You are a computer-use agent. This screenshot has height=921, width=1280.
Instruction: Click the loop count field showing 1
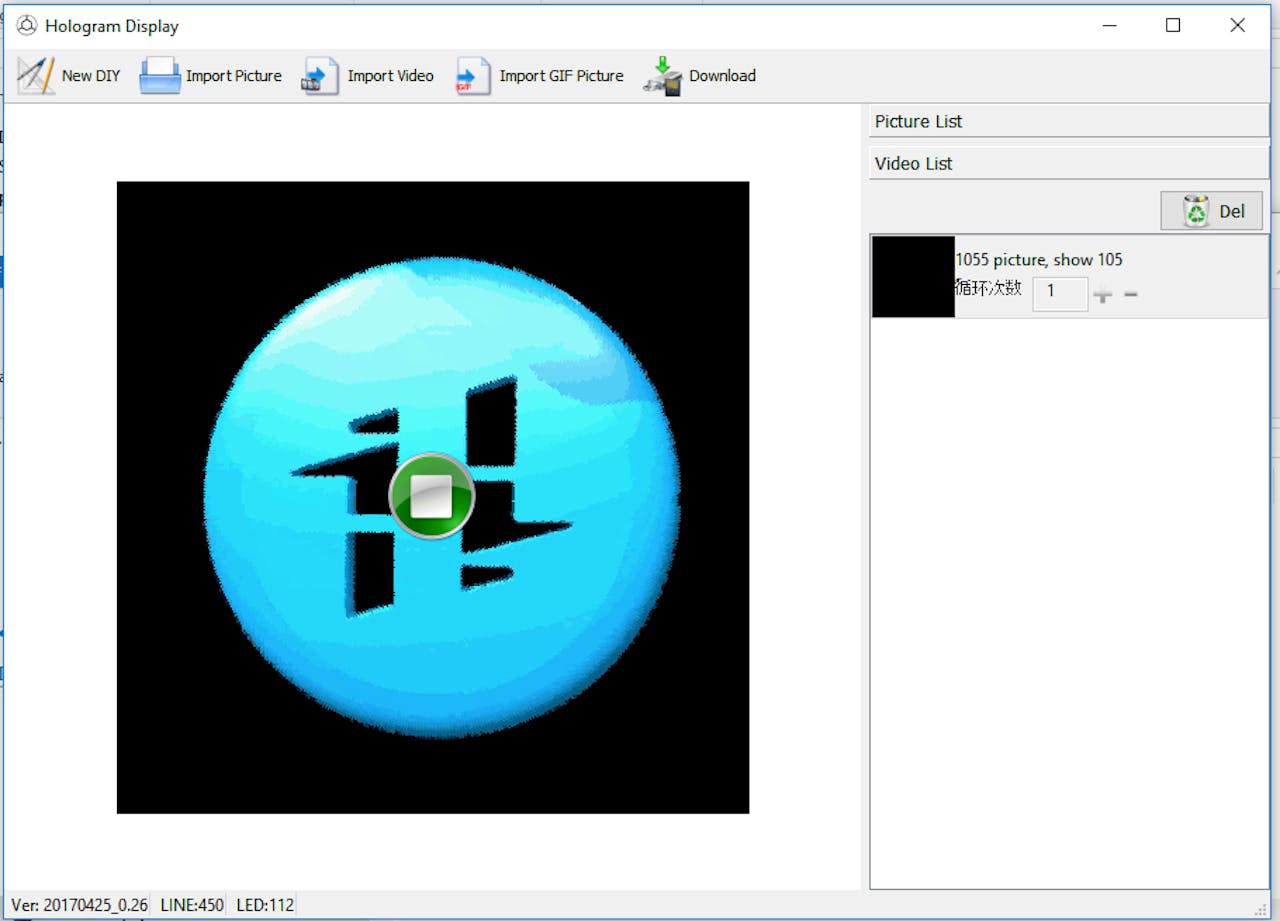(1060, 293)
